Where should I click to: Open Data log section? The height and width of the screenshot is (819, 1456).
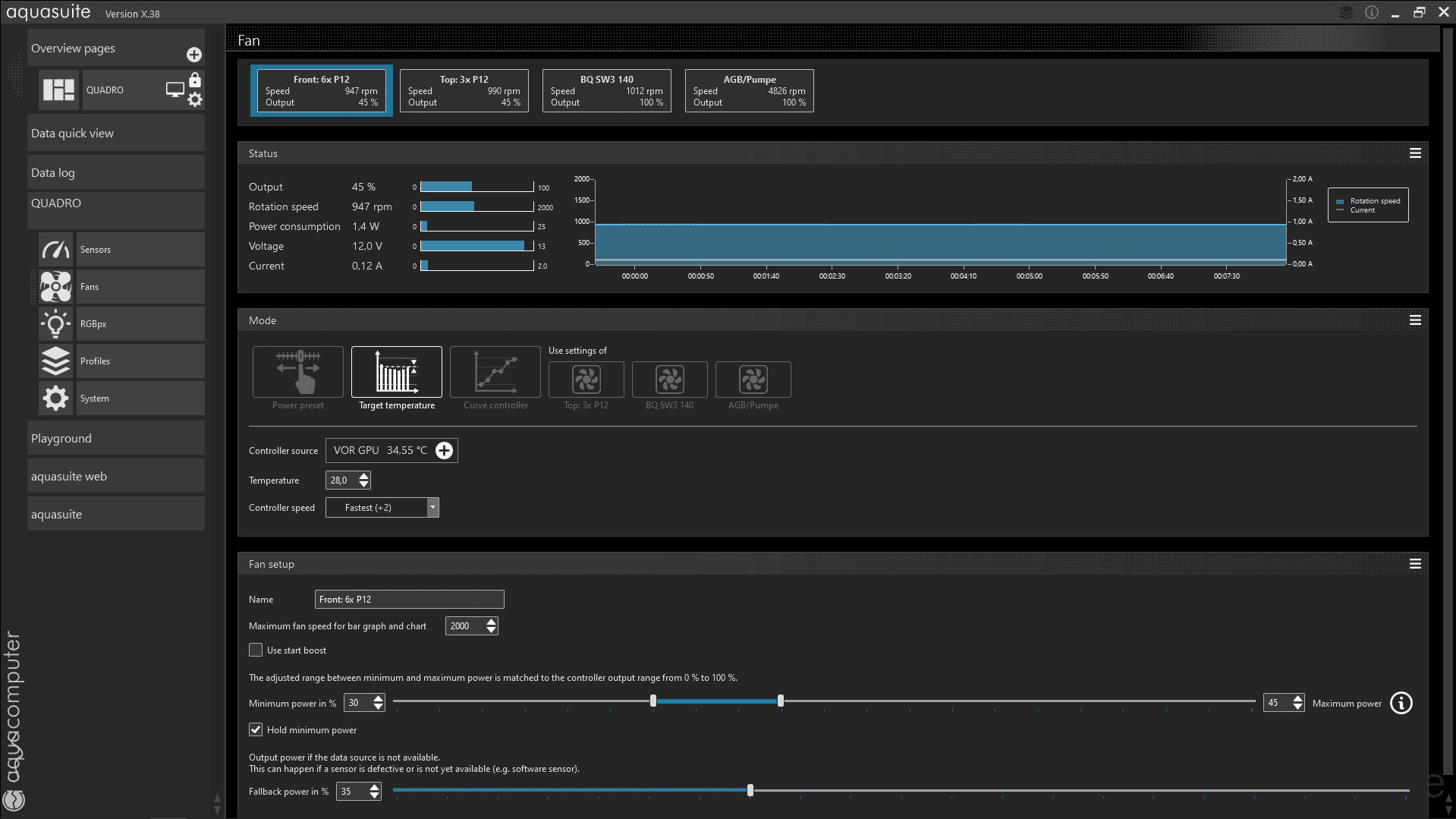116,173
